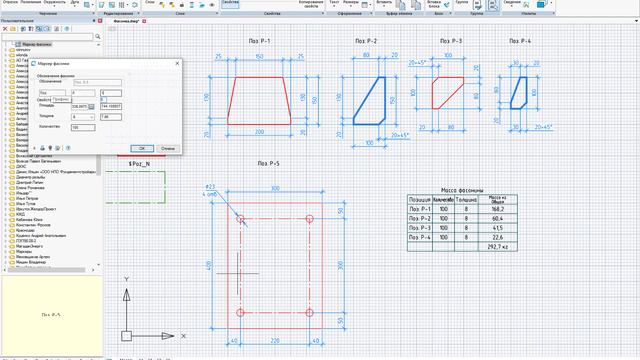Select the Полилиния polyline tool
Viewport: 640px width, 360px height.
[x=31, y=2]
